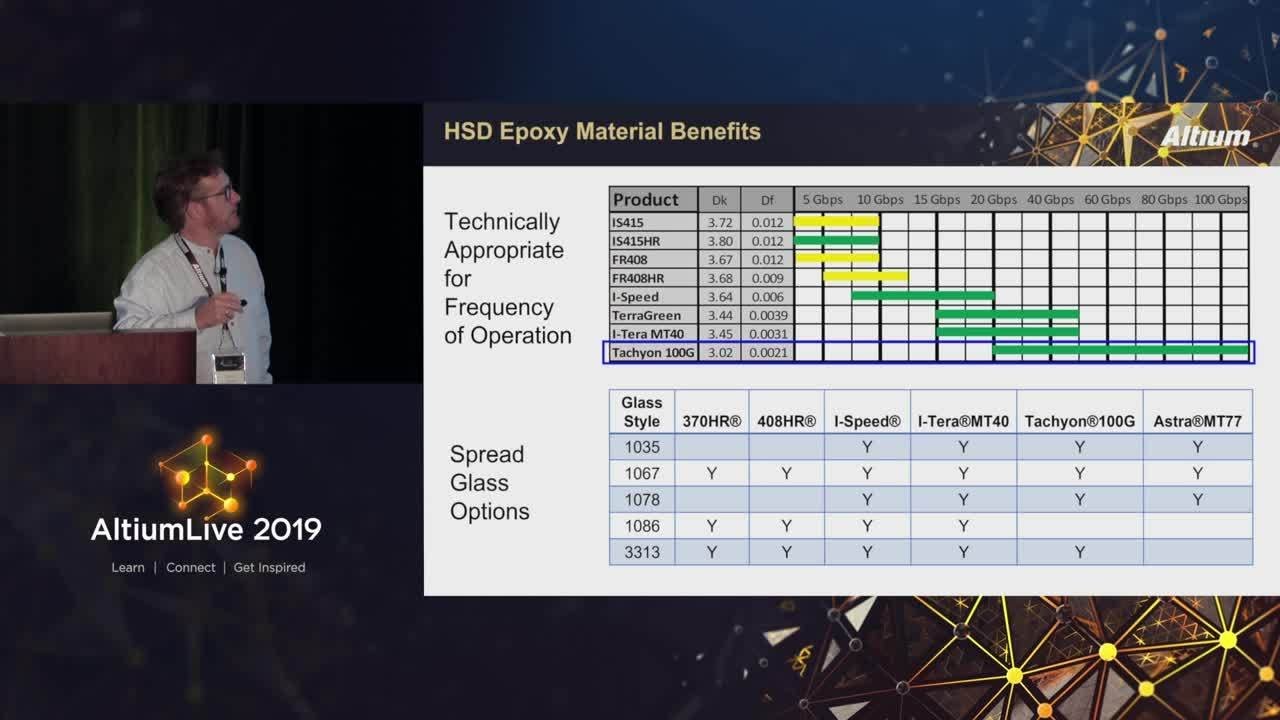This screenshot has height=720, width=1280.
Task: Click the 'Astra®MT77' column header
Action: [1197, 422]
